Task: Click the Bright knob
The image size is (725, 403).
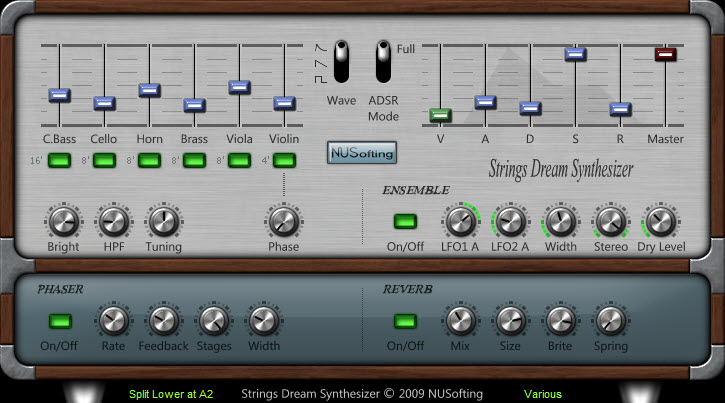Action: click(63, 221)
